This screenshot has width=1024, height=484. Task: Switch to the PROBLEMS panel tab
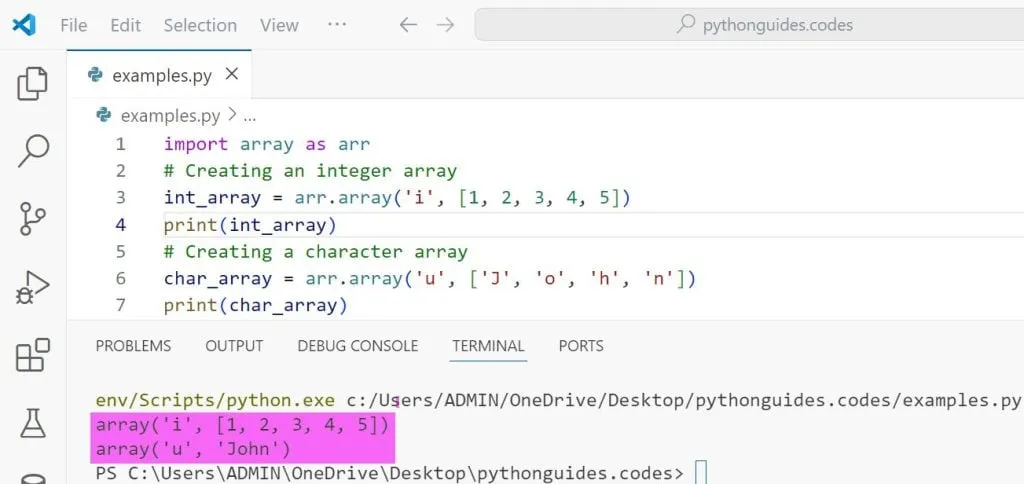[x=133, y=346]
